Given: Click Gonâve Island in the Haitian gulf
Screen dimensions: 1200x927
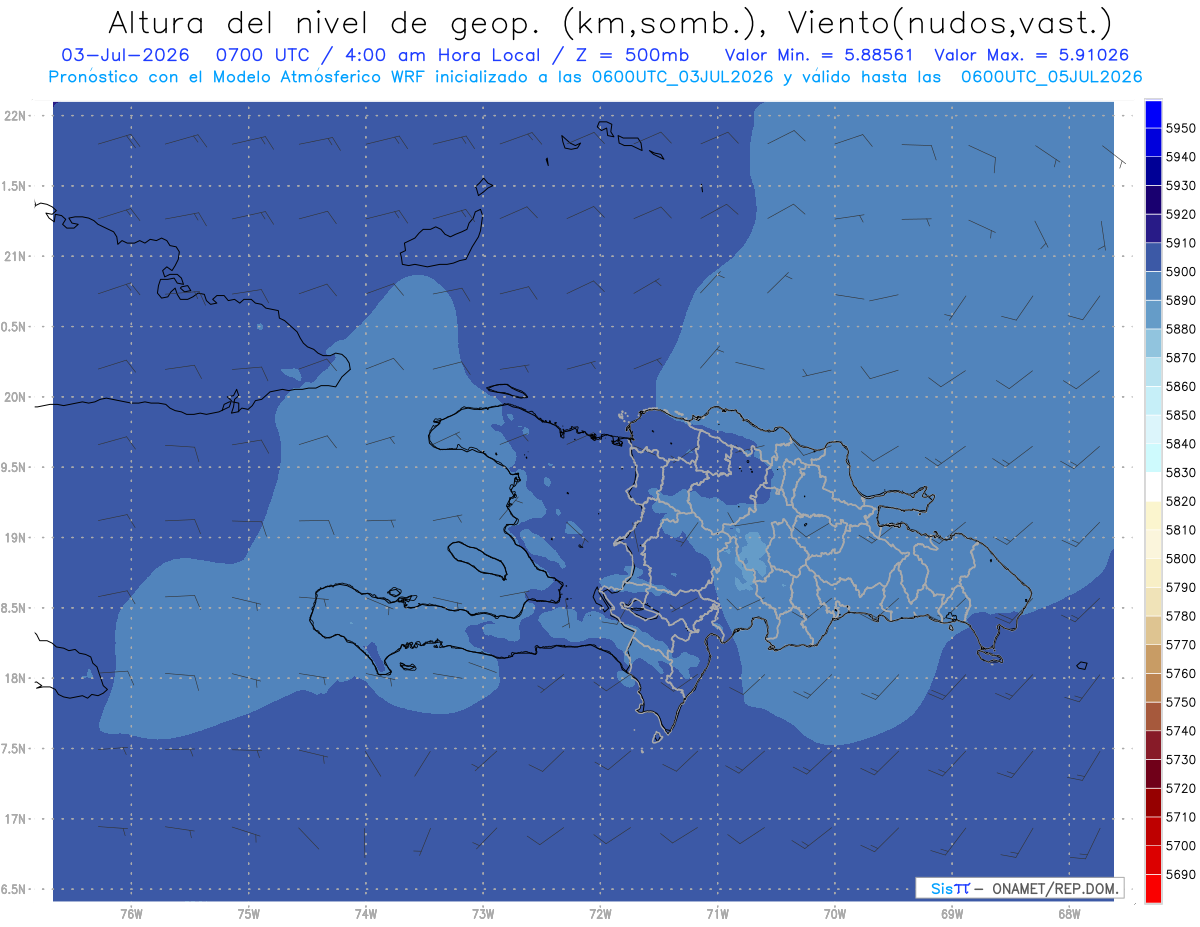Looking at the screenshot, I should click(477, 558).
